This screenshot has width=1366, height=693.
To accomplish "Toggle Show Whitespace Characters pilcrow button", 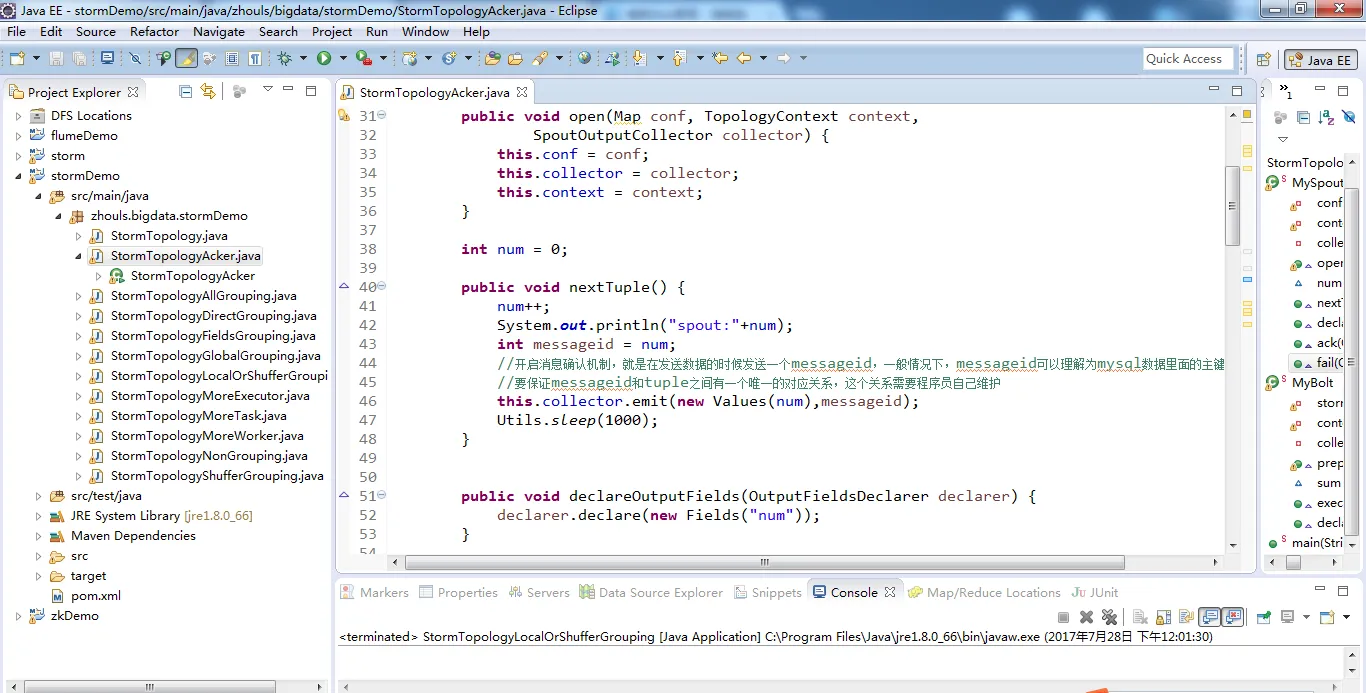I will click(255, 59).
